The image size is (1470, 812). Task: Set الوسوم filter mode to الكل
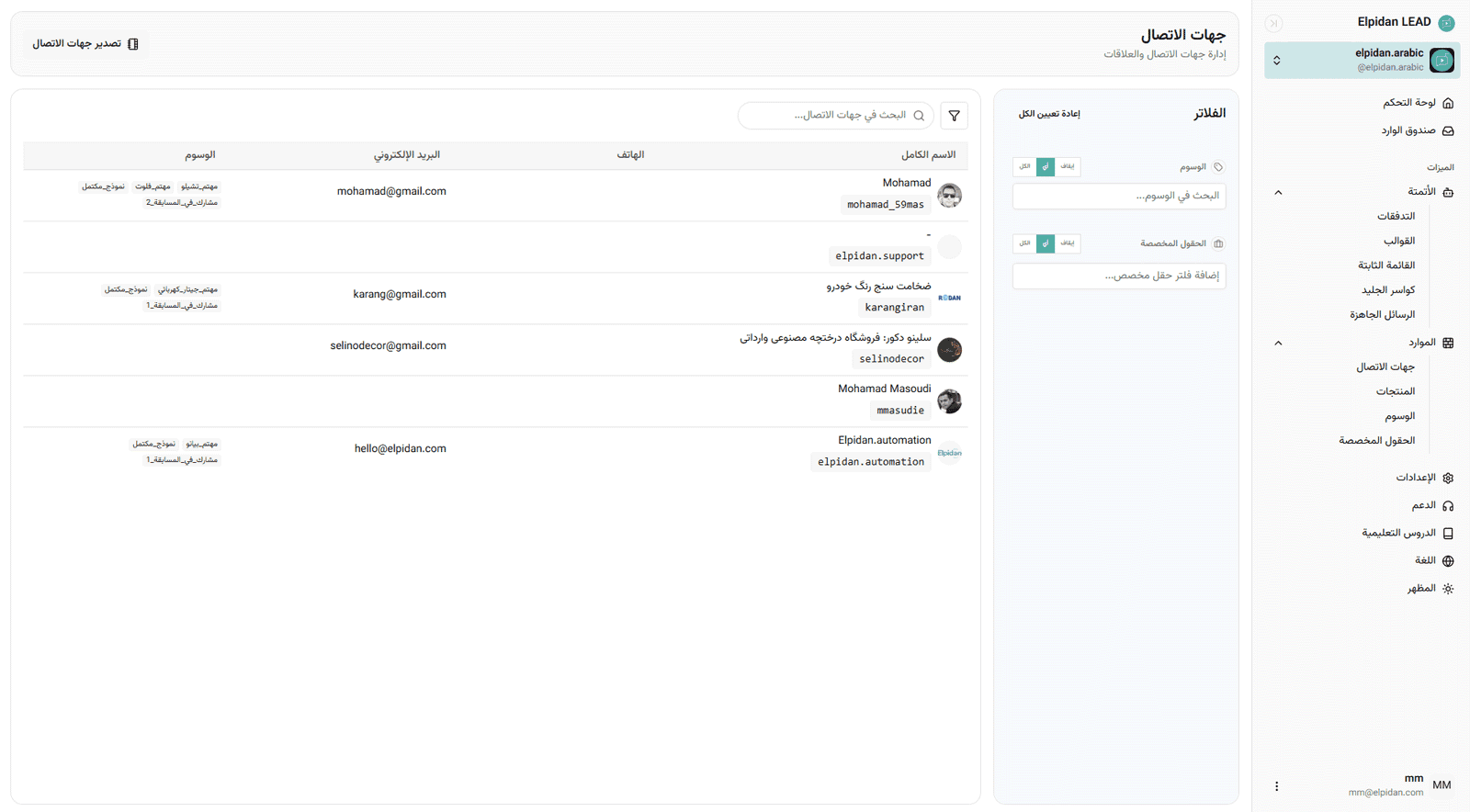[1024, 166]
